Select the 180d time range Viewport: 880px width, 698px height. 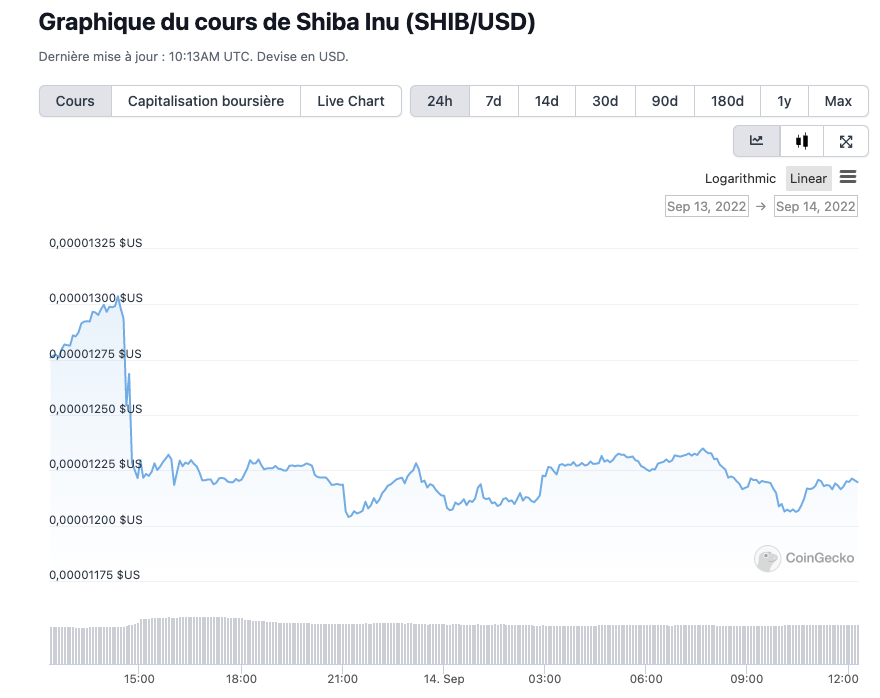click(x=727, y=101)
